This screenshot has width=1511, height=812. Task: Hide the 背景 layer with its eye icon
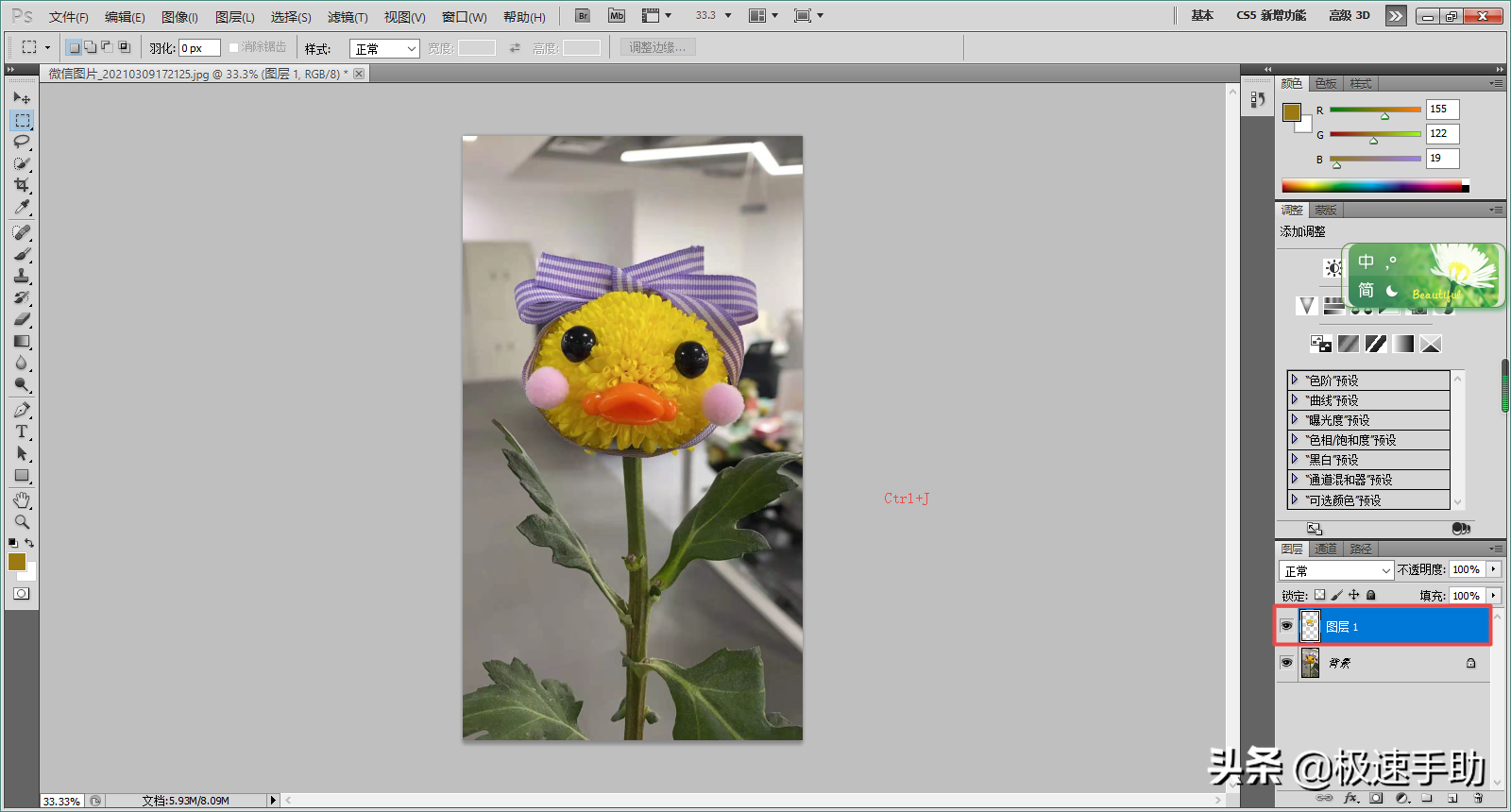[x=1286, y=663]
